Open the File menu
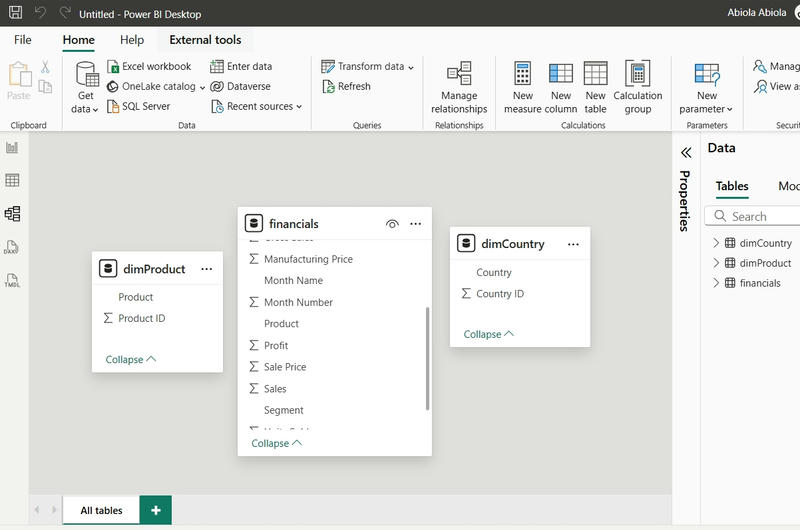 click(x=22, y=40)
